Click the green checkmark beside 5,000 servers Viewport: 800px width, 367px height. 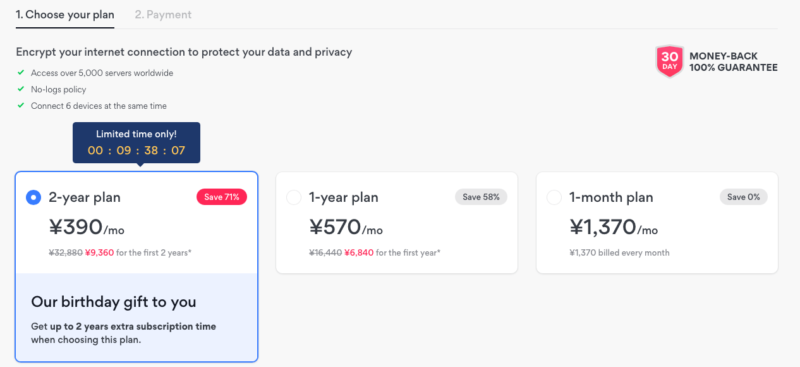[x=21, y=72]
